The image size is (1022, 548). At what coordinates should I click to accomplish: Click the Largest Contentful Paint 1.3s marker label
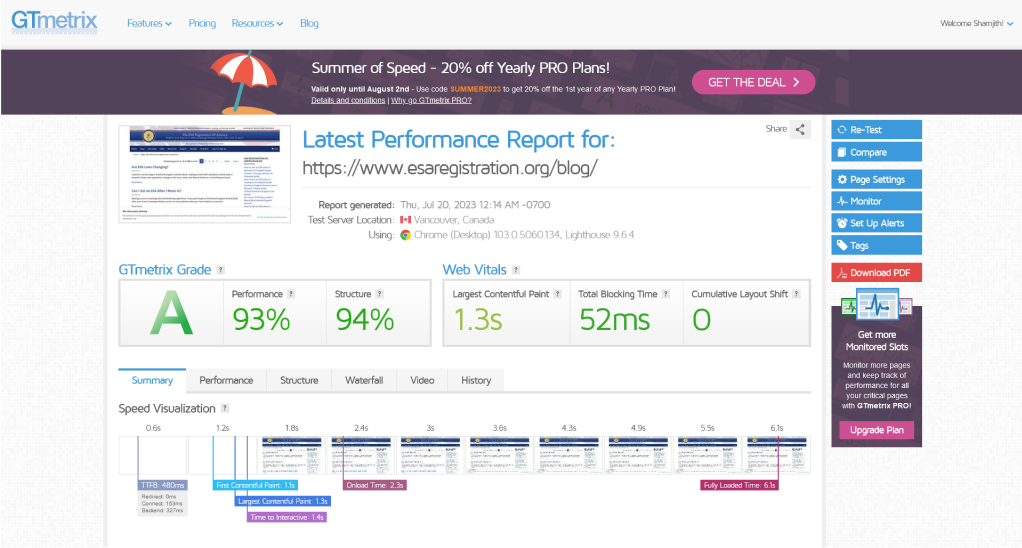[282, 501]
